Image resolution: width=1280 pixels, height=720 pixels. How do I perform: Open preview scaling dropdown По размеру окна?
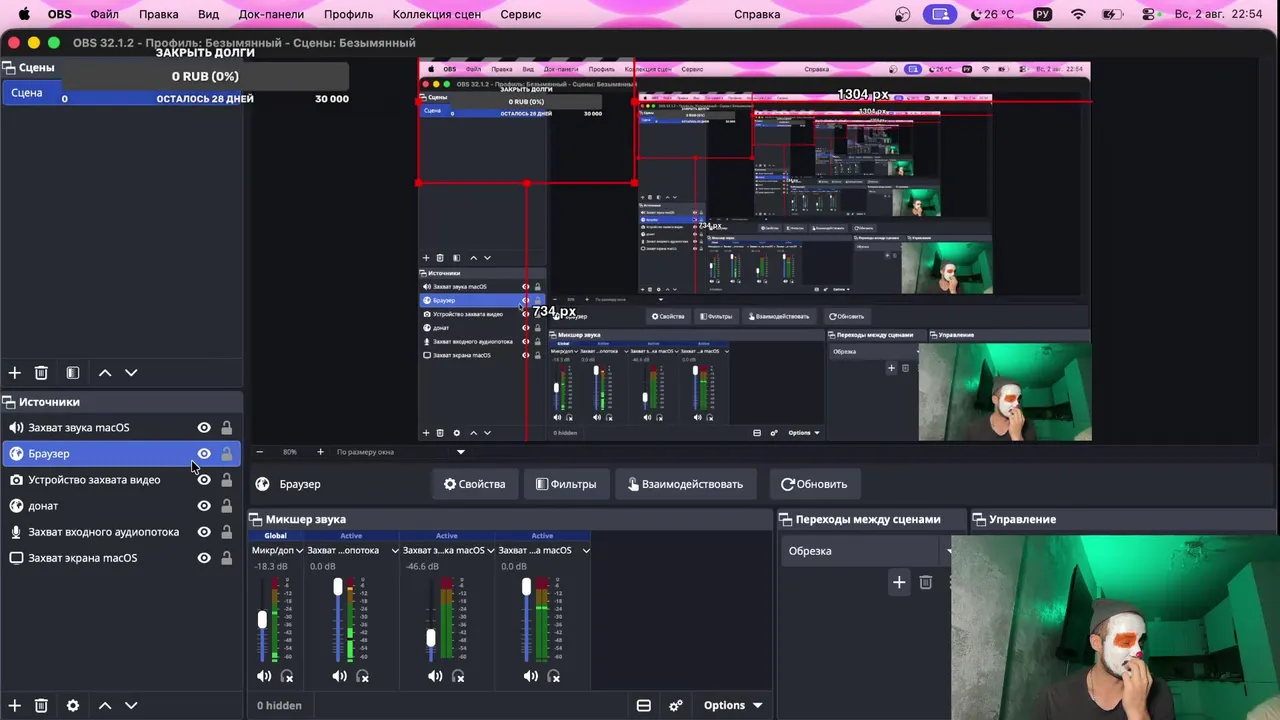point(400,452)
